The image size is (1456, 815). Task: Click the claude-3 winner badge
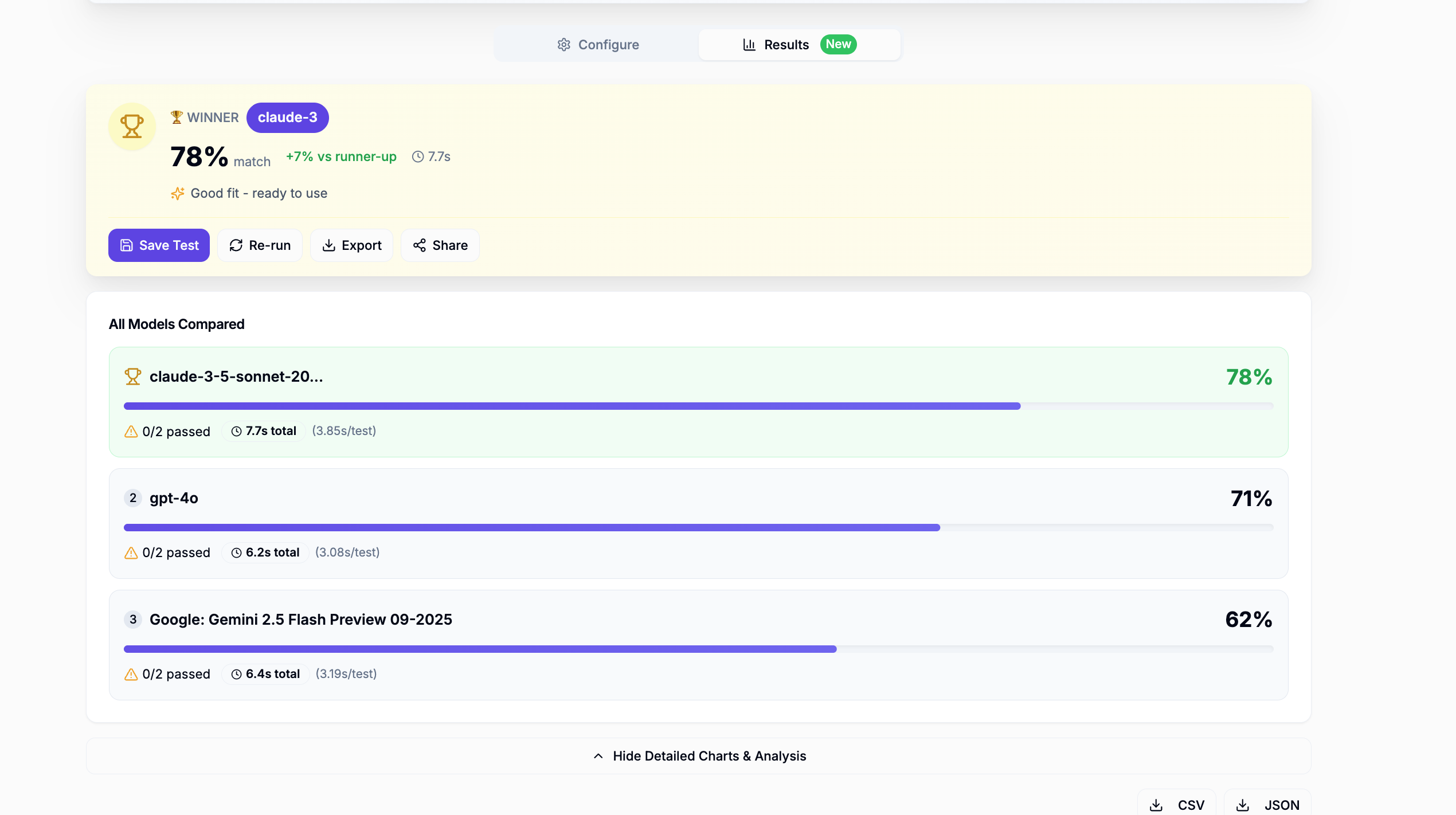point(287,117)
